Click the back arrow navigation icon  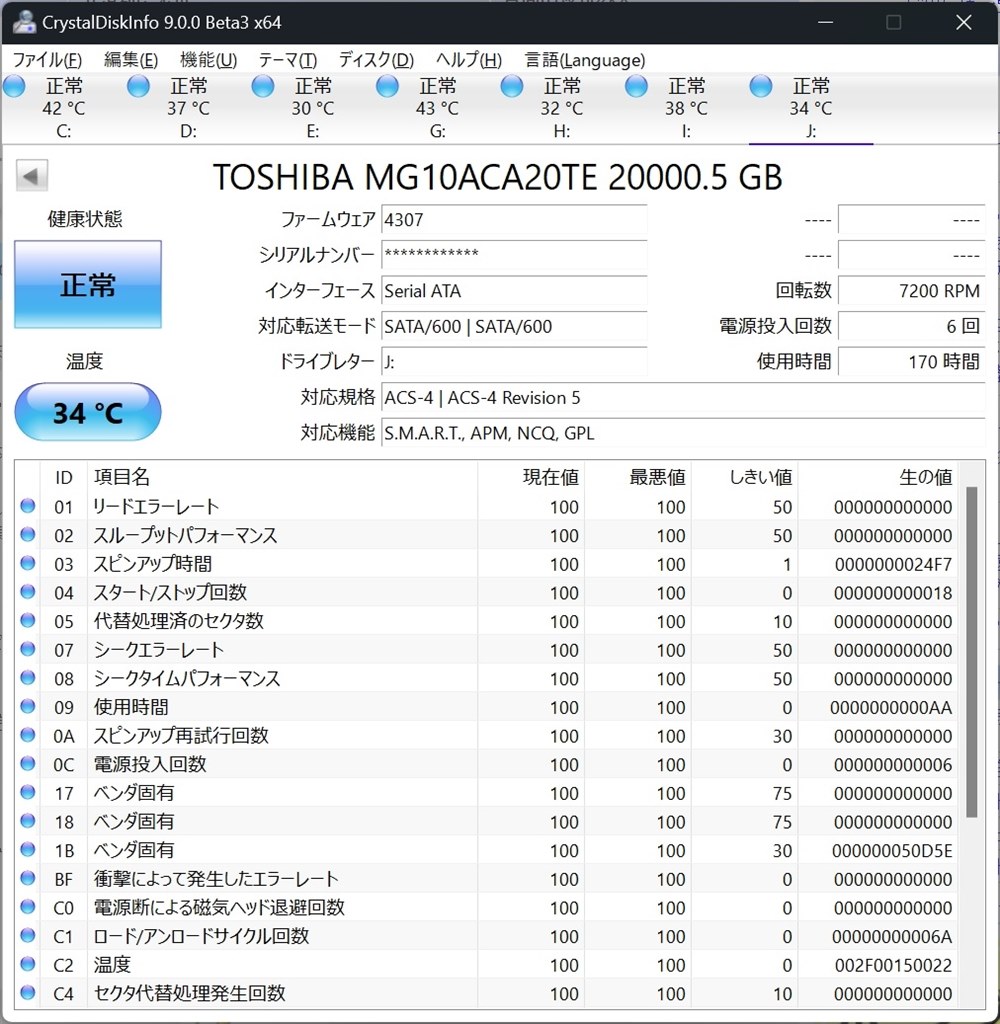31,176
